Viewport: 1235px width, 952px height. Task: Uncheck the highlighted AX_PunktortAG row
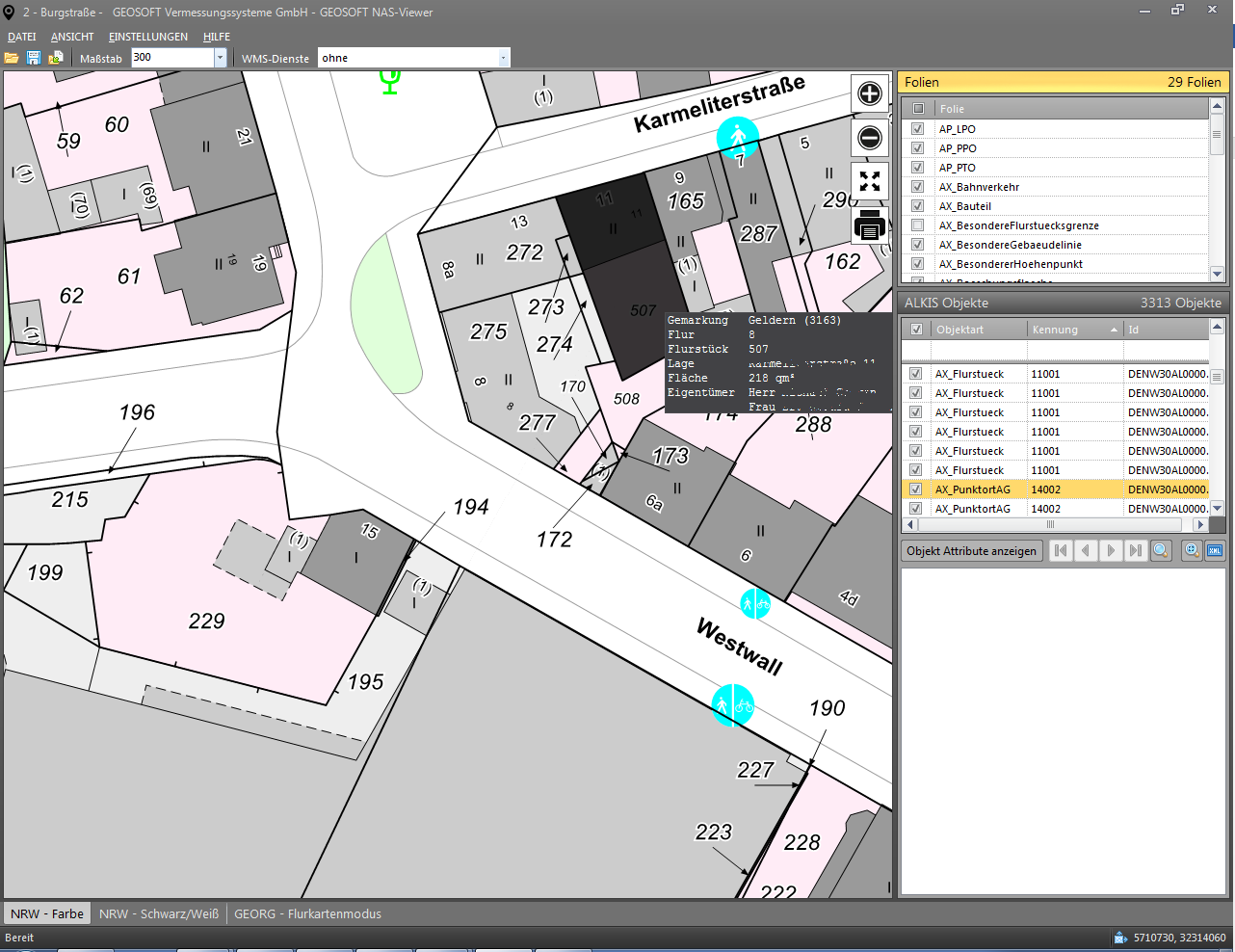tap(916, 489)
